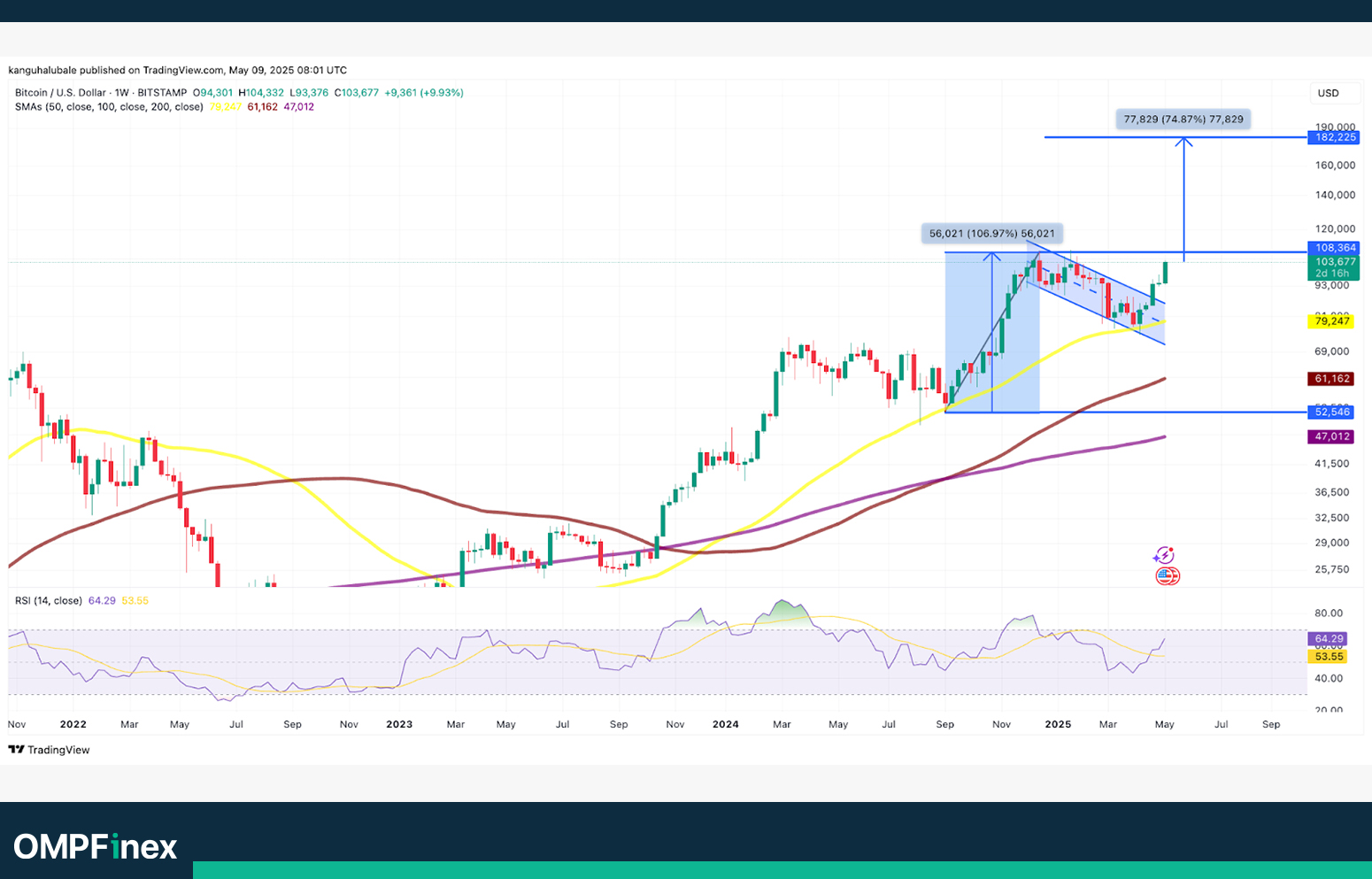Click the purple 64.29 value in the RSI legend
The image size is (1372, 879).
click(x=101, y=601)
